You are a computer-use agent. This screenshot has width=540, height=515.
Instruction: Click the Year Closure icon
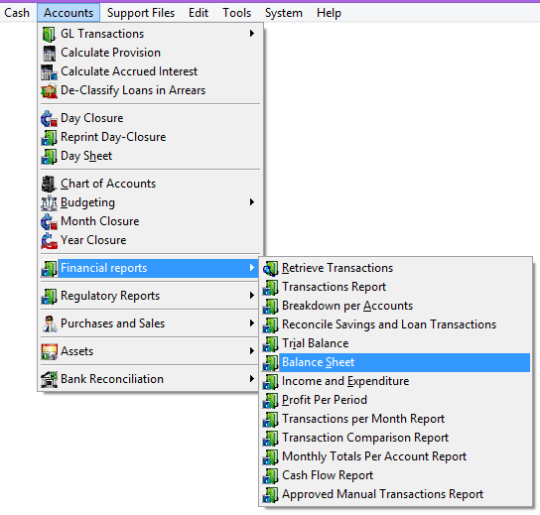pos(49,240)
